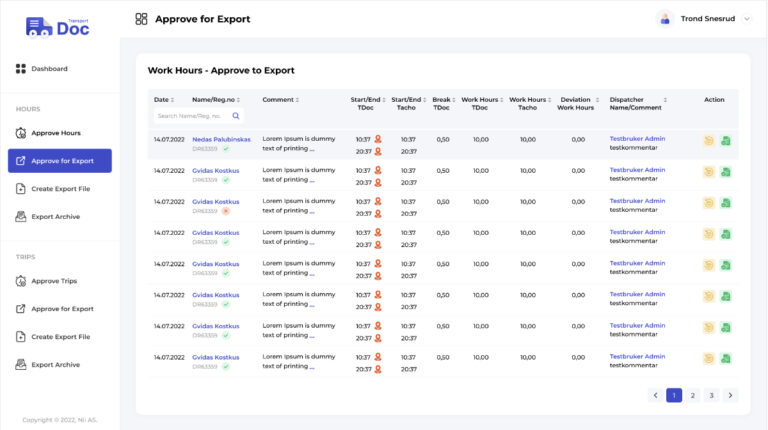
Task: Click the green export icon in Nedas Palubinskas row
Action: [725, 141]
